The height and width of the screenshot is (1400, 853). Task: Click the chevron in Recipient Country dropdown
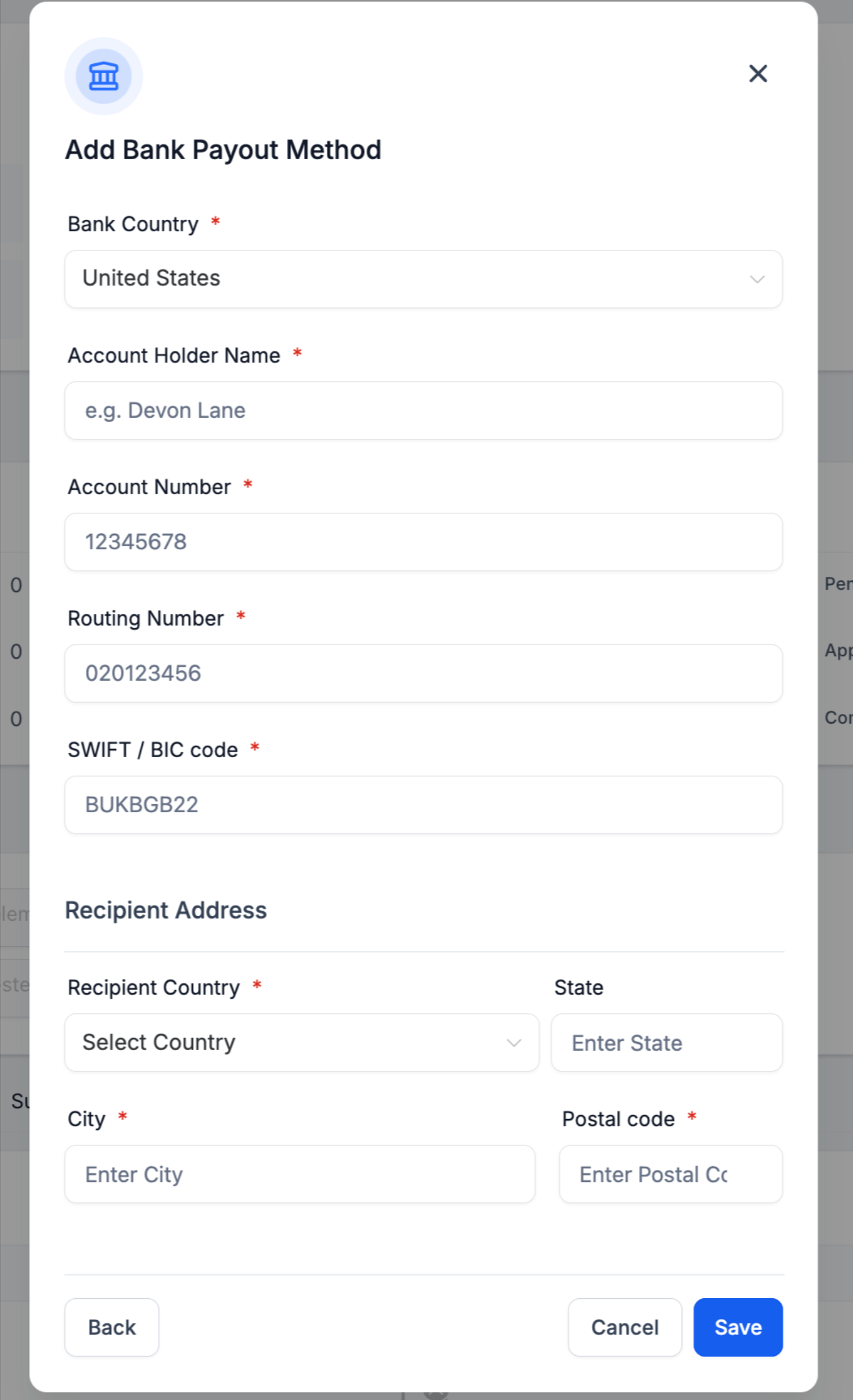(514, 1042)
